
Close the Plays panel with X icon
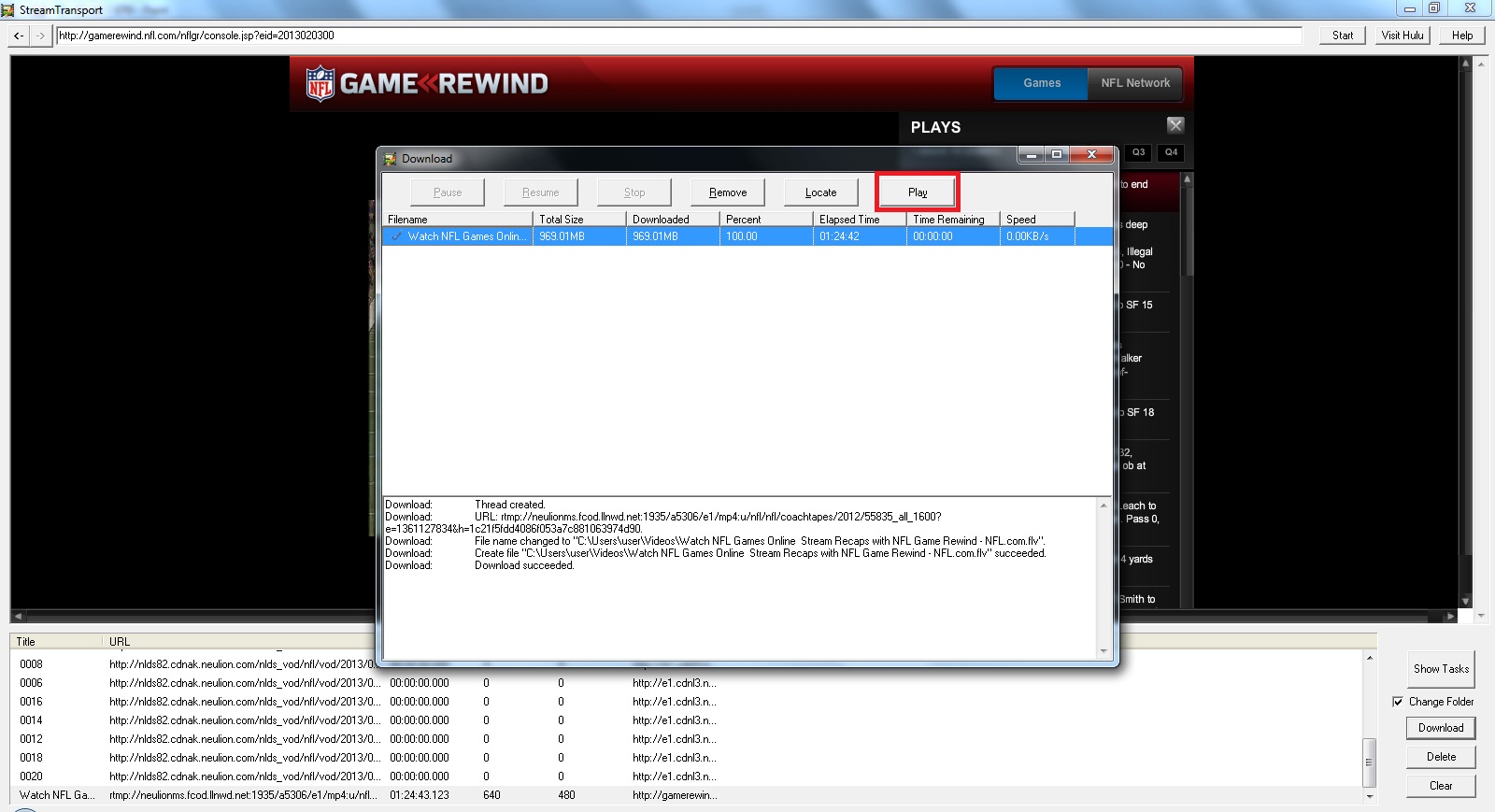click(x=1175, y=125)
